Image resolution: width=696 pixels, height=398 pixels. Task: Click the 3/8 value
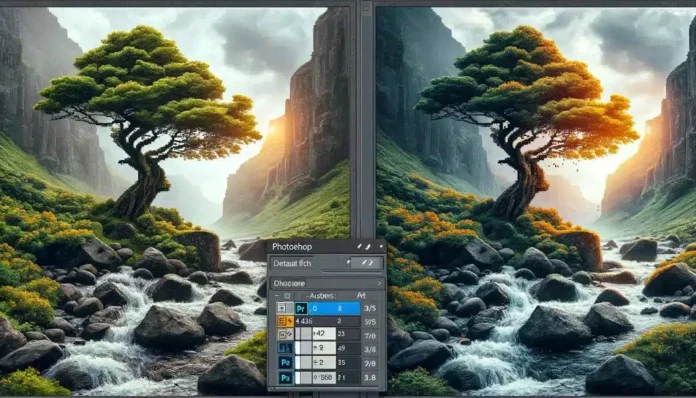(370, 349)
